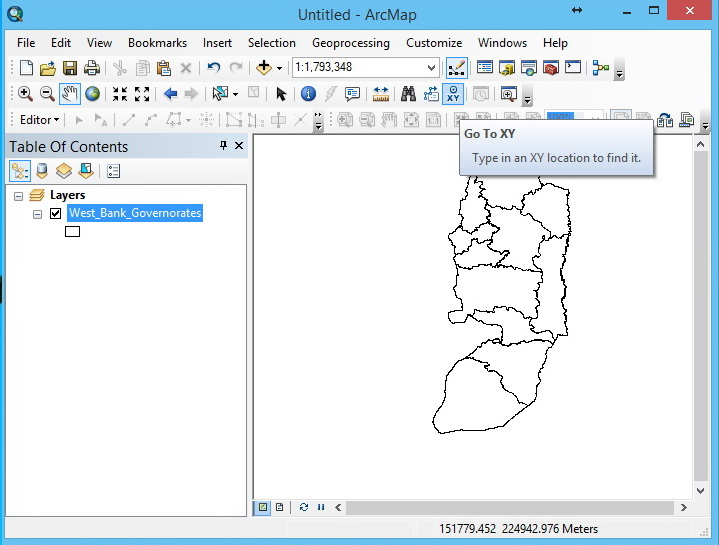The image size is (719, 545).
Task: Open the Python window icon
Action: pyautogui.click(x=573, y=68)
